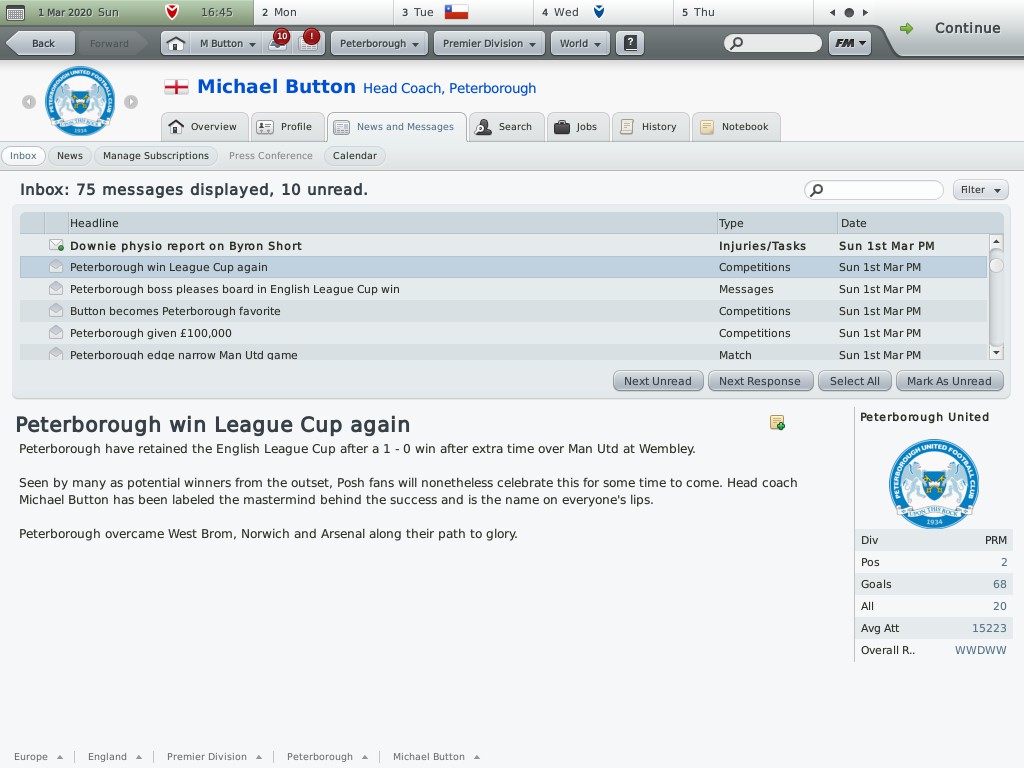The image size is (1024, 768).
Task: Open the FM menu dropdown
Action: pyautogui.click(x=850, y=44)
